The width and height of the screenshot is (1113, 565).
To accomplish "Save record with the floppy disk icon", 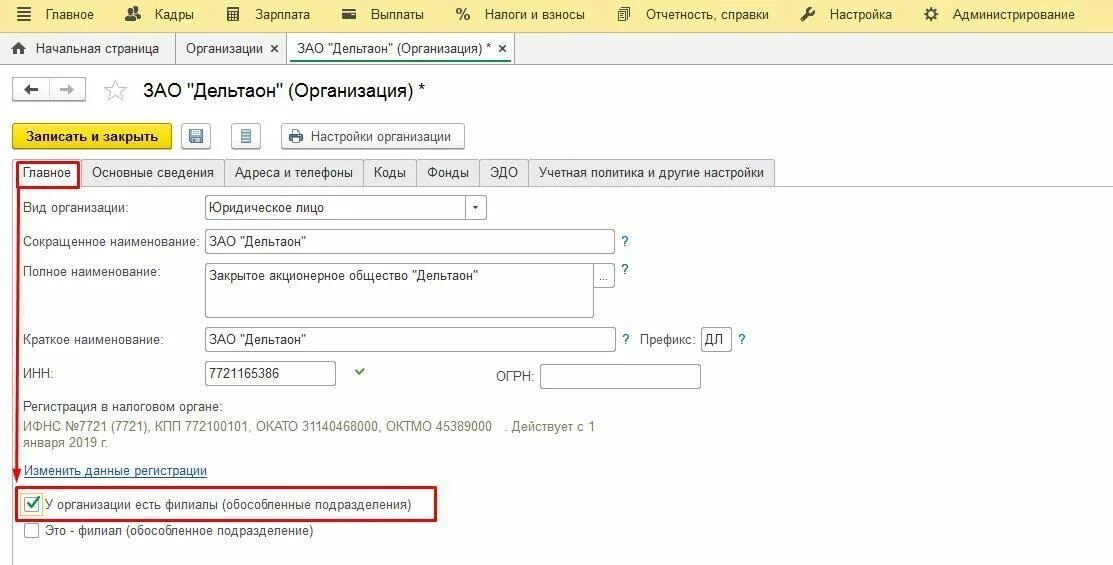I will pyautogui.click(x=196, y=136).
